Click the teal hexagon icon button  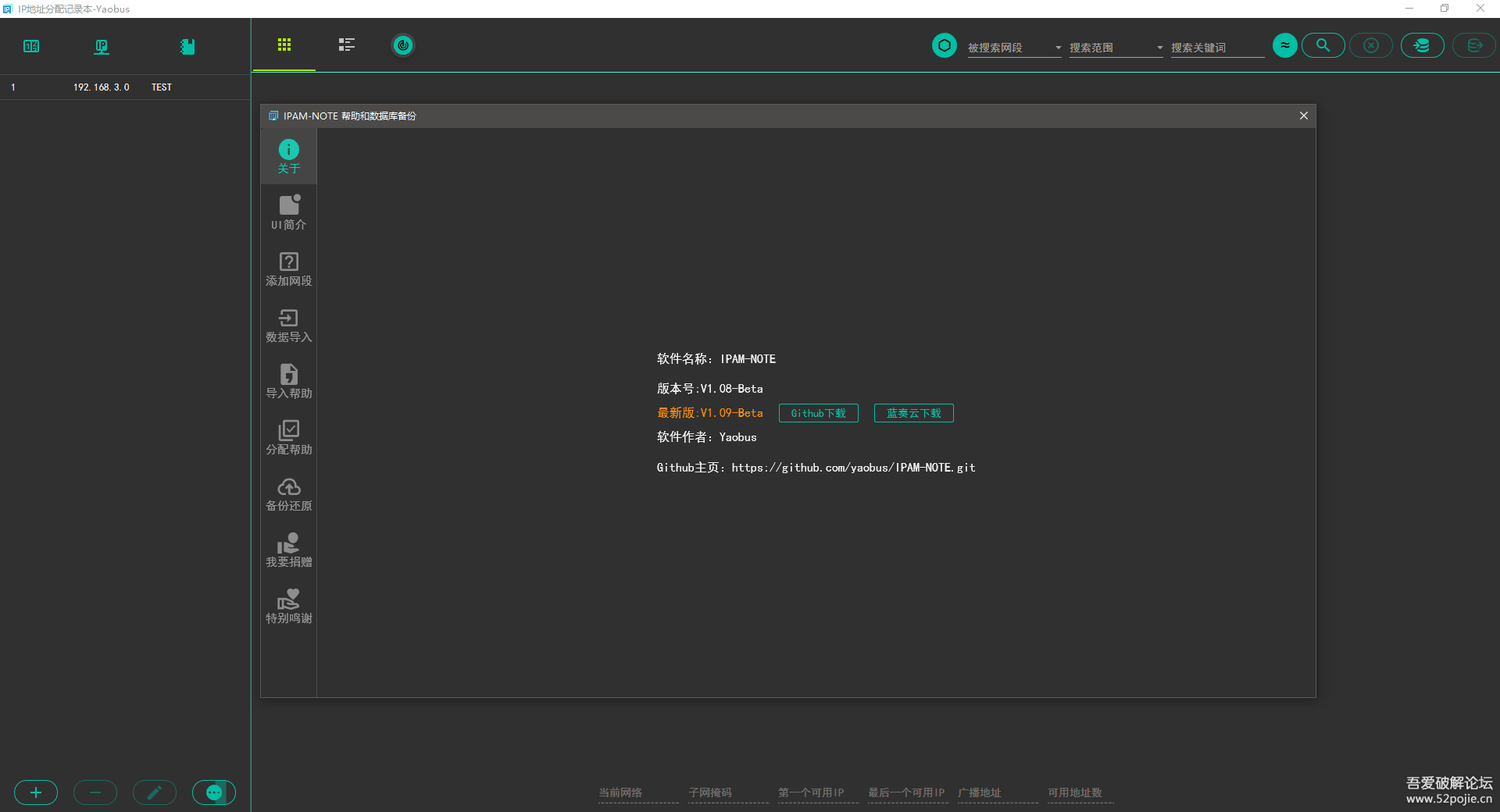944,46
